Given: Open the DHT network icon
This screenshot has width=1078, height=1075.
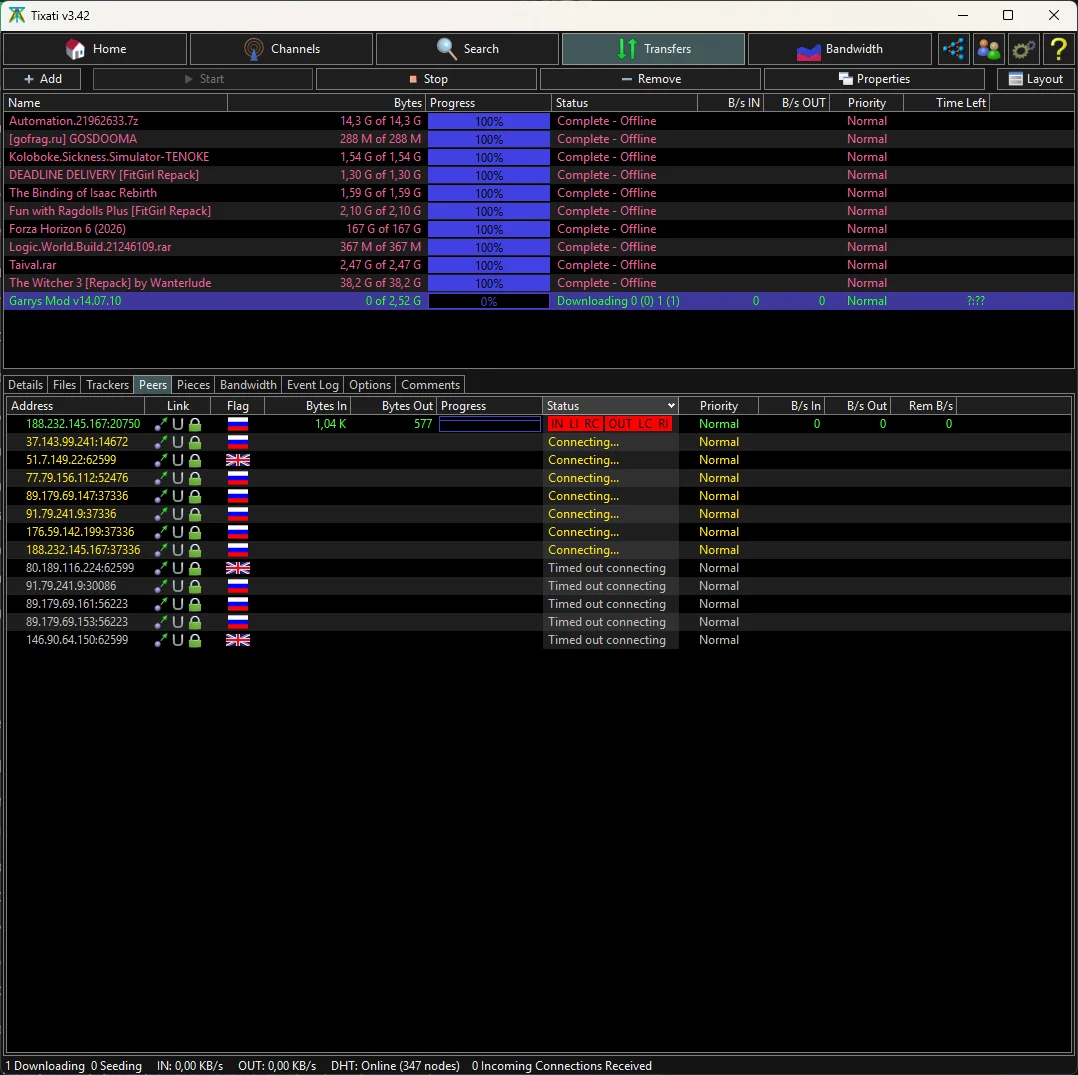Looking at the screenshot, I should coord(954,49).
